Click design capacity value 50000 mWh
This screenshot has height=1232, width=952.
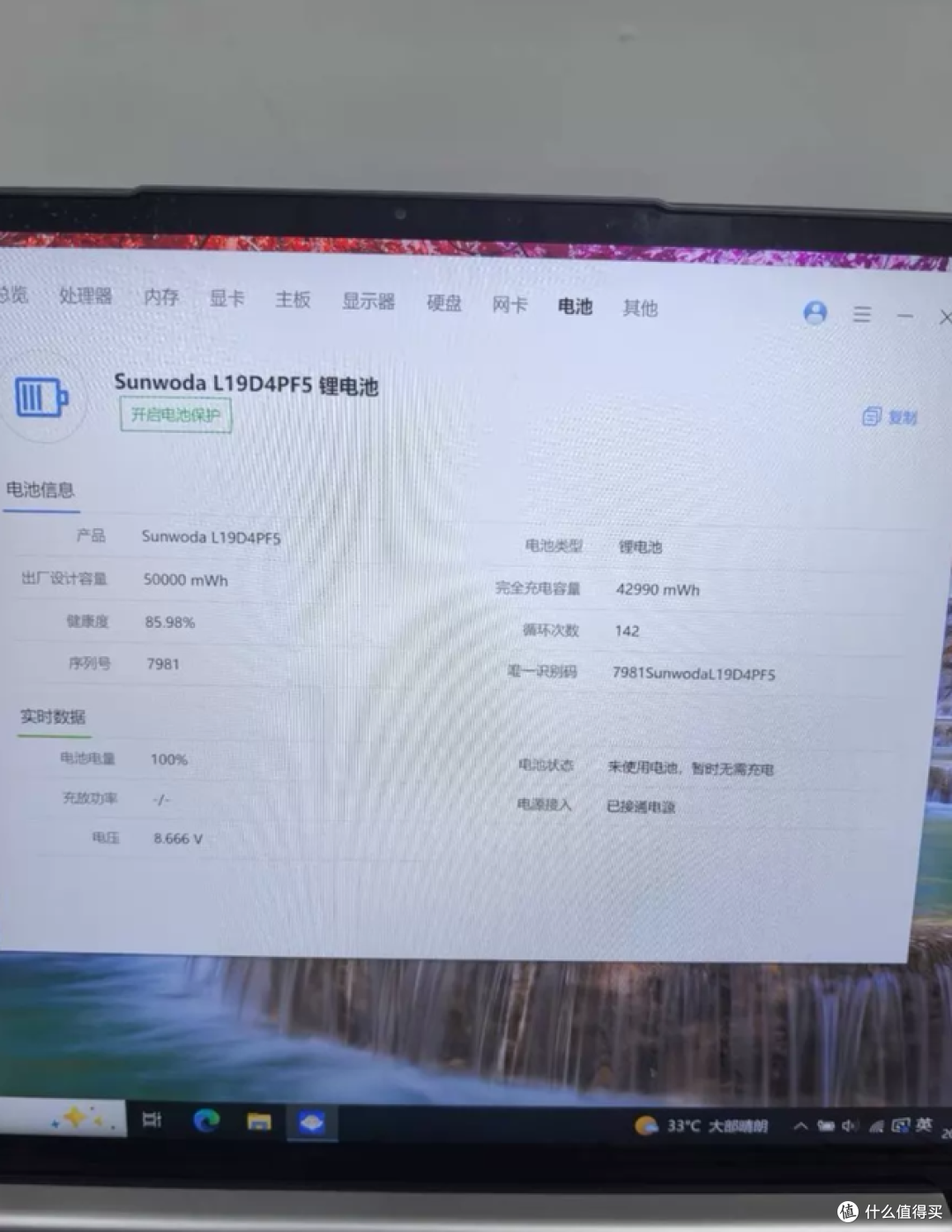click(186, 580)
